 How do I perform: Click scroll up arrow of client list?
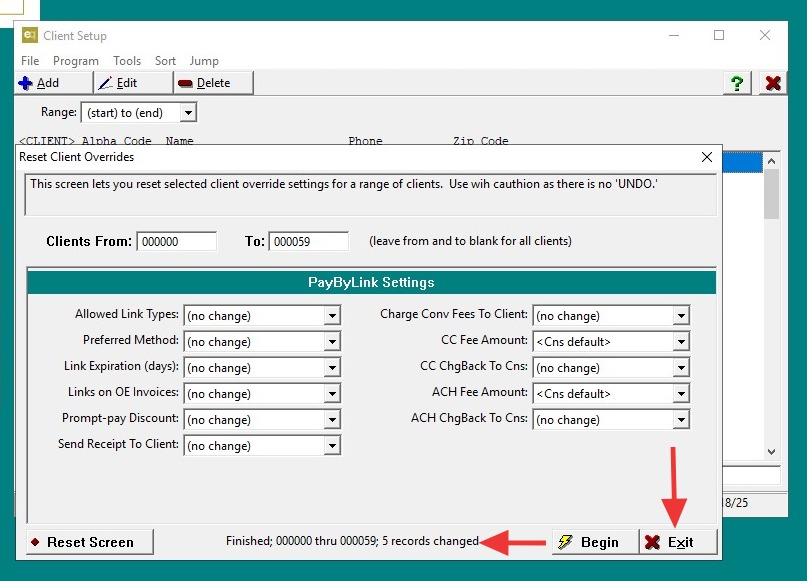pyautogui.click(x=771, y=161)
